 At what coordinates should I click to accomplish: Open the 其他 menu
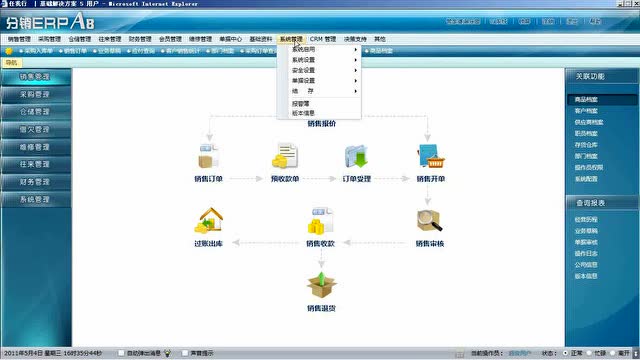[x=380, y=39]
